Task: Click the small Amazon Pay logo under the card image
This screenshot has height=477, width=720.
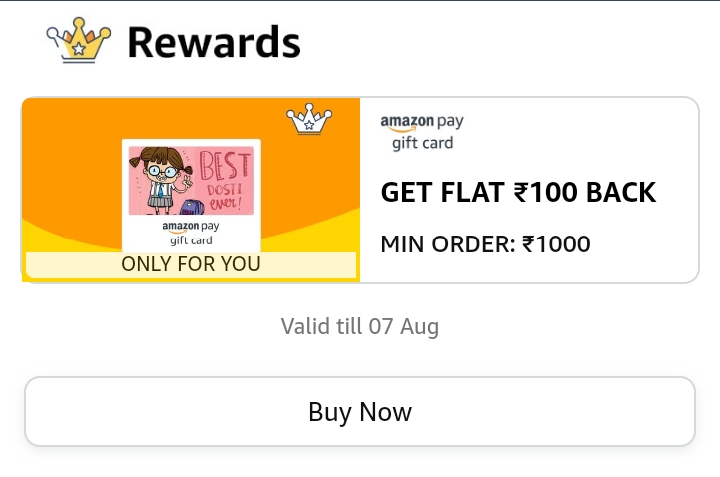Action: [190, 226]
